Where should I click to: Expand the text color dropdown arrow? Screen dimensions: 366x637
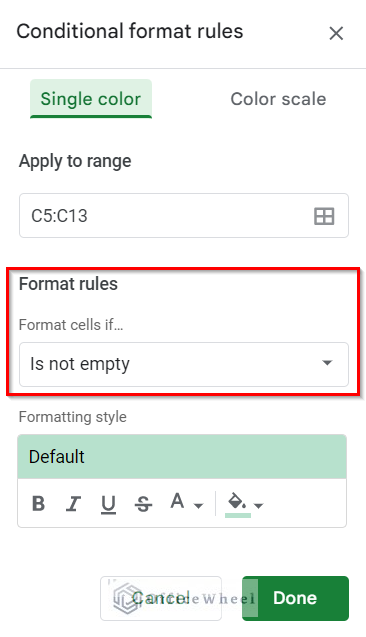(198, 506)
